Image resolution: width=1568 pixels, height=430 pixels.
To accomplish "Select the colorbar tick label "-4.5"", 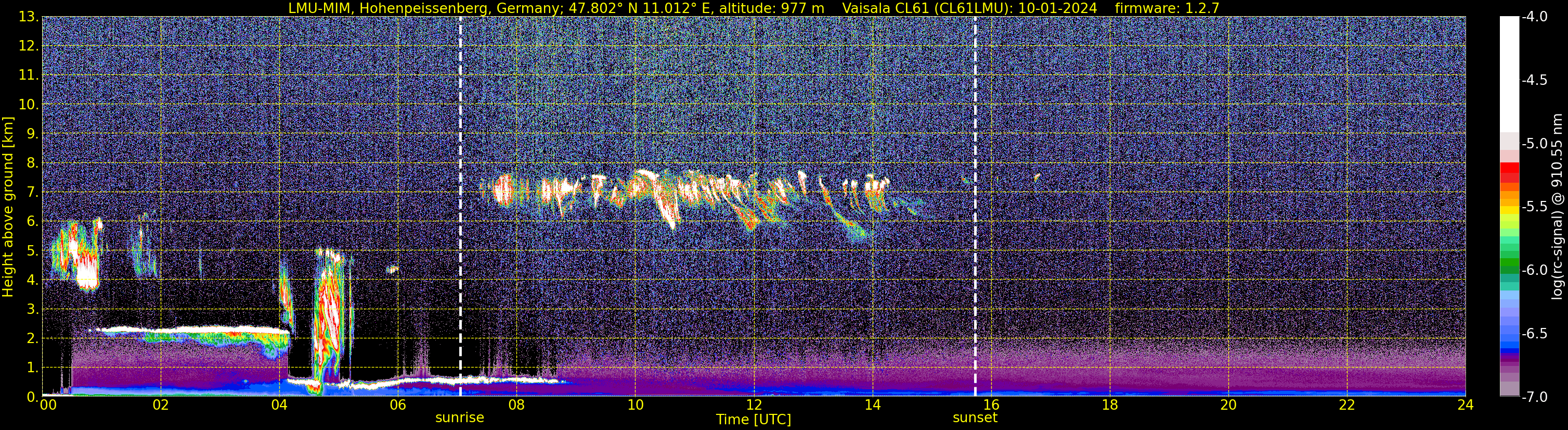I will point(1534,80).
